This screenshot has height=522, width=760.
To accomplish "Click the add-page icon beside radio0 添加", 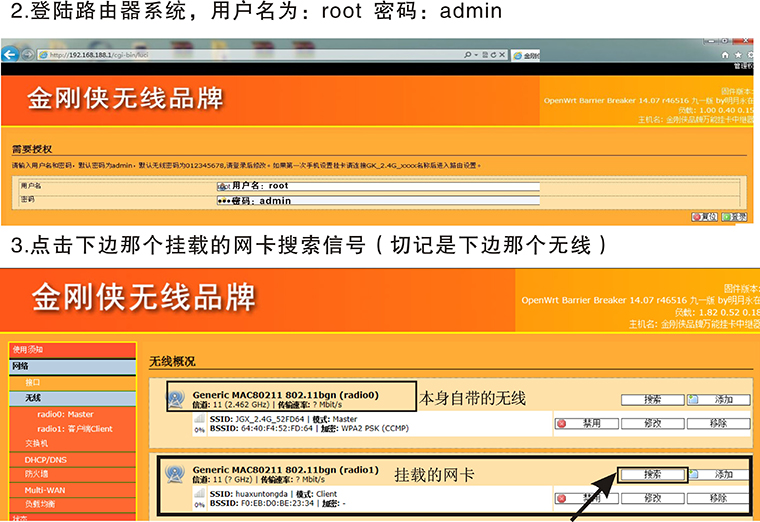I will point(693,400).
